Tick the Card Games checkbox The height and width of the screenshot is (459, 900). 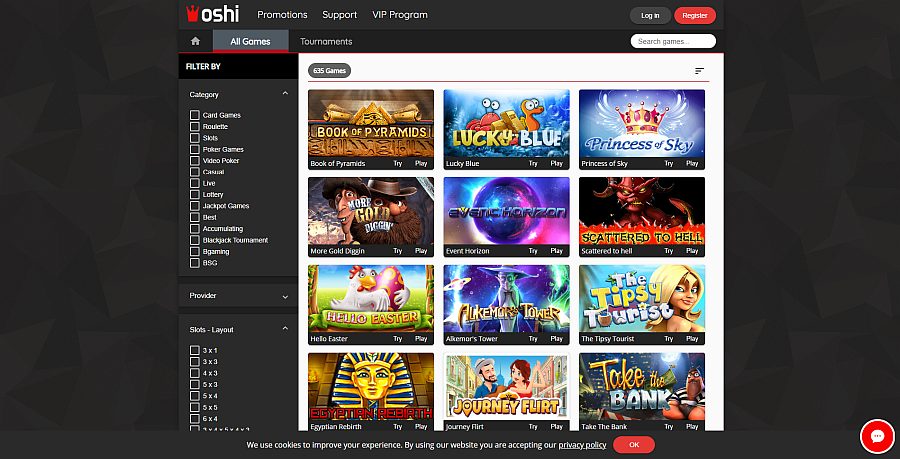pyautogui.click(x=195, y=115)
